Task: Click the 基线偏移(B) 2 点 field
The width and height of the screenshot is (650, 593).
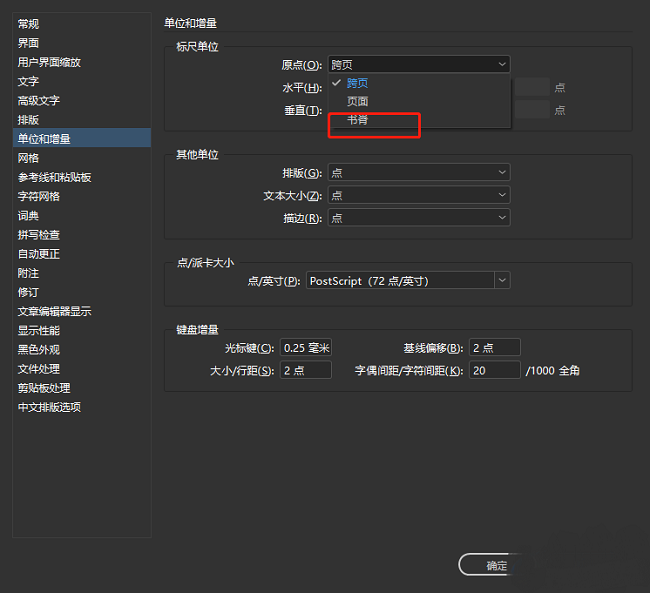Action: click(x=495, y=348)
